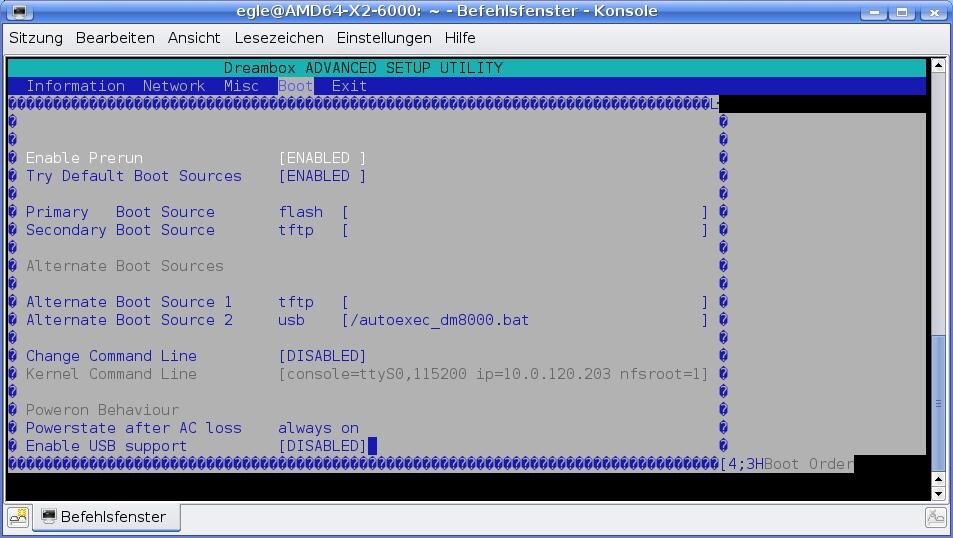Change Primary Boot Source flash value
Viewport: 953px width, 538px height.
tap(301, 212)
